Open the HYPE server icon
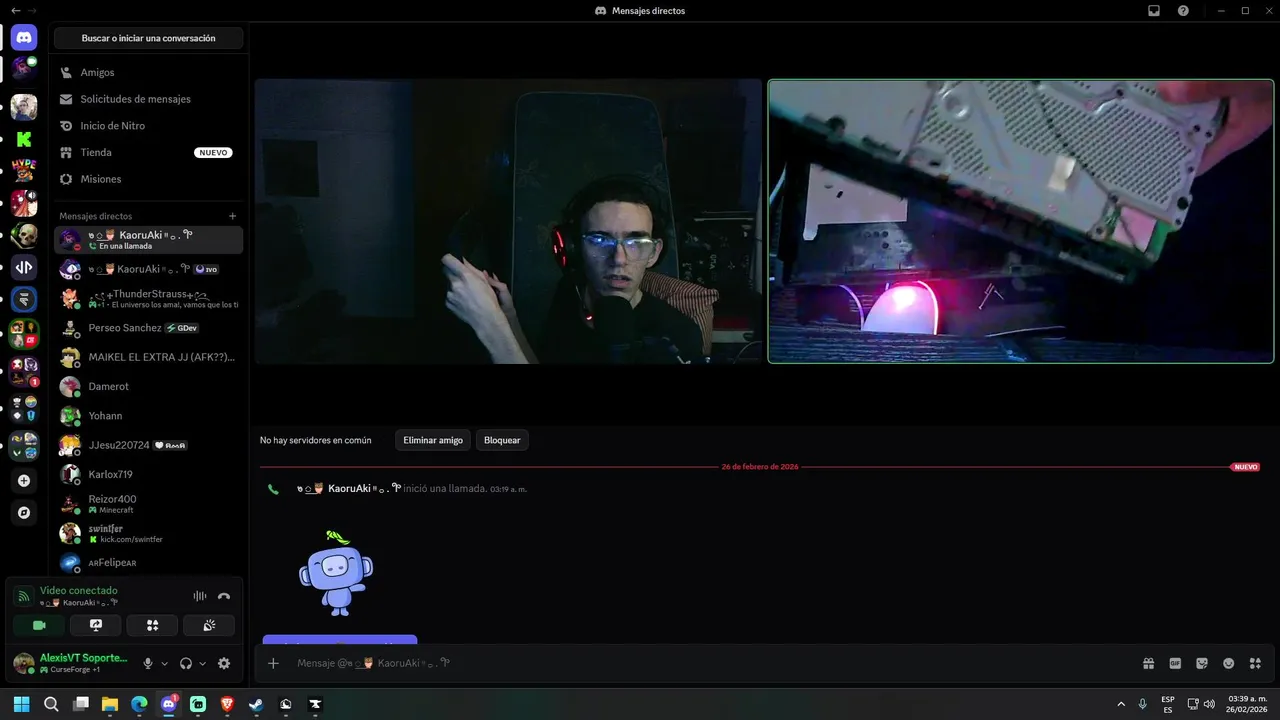This screenshot has width=1280, height=720. pos(24,171)
